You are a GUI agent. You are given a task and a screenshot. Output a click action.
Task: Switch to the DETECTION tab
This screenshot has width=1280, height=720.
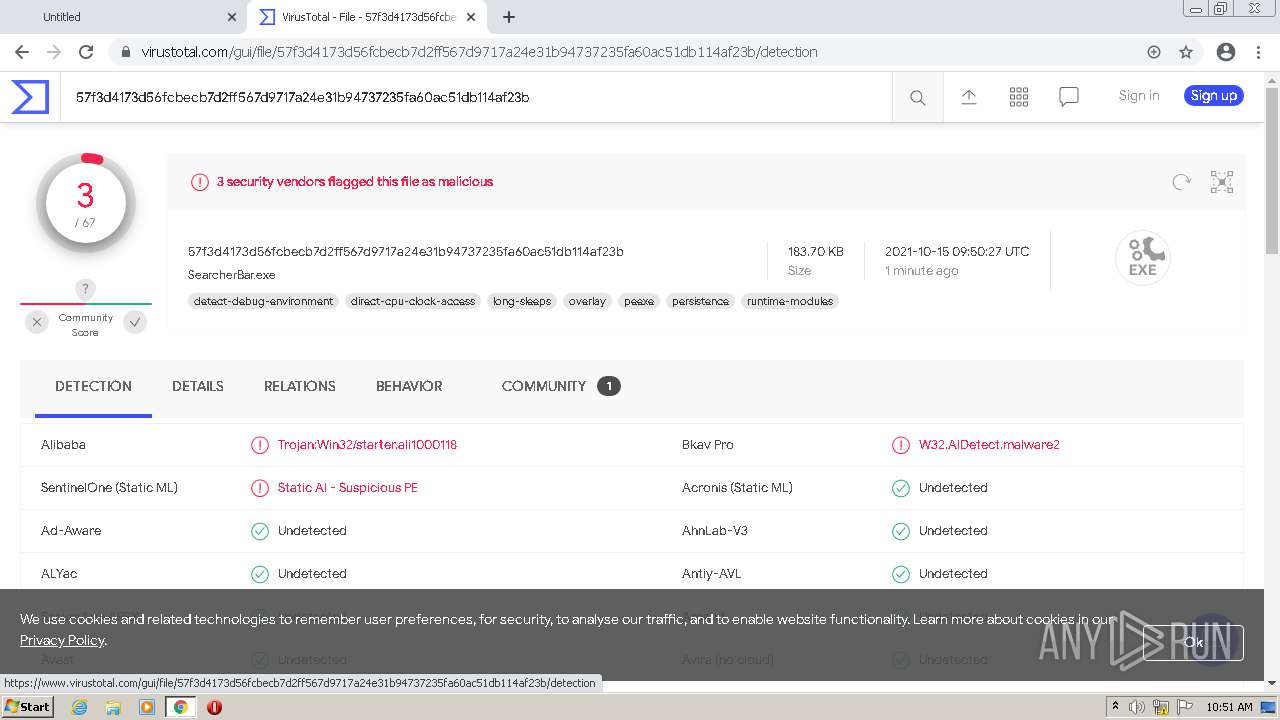93,386
